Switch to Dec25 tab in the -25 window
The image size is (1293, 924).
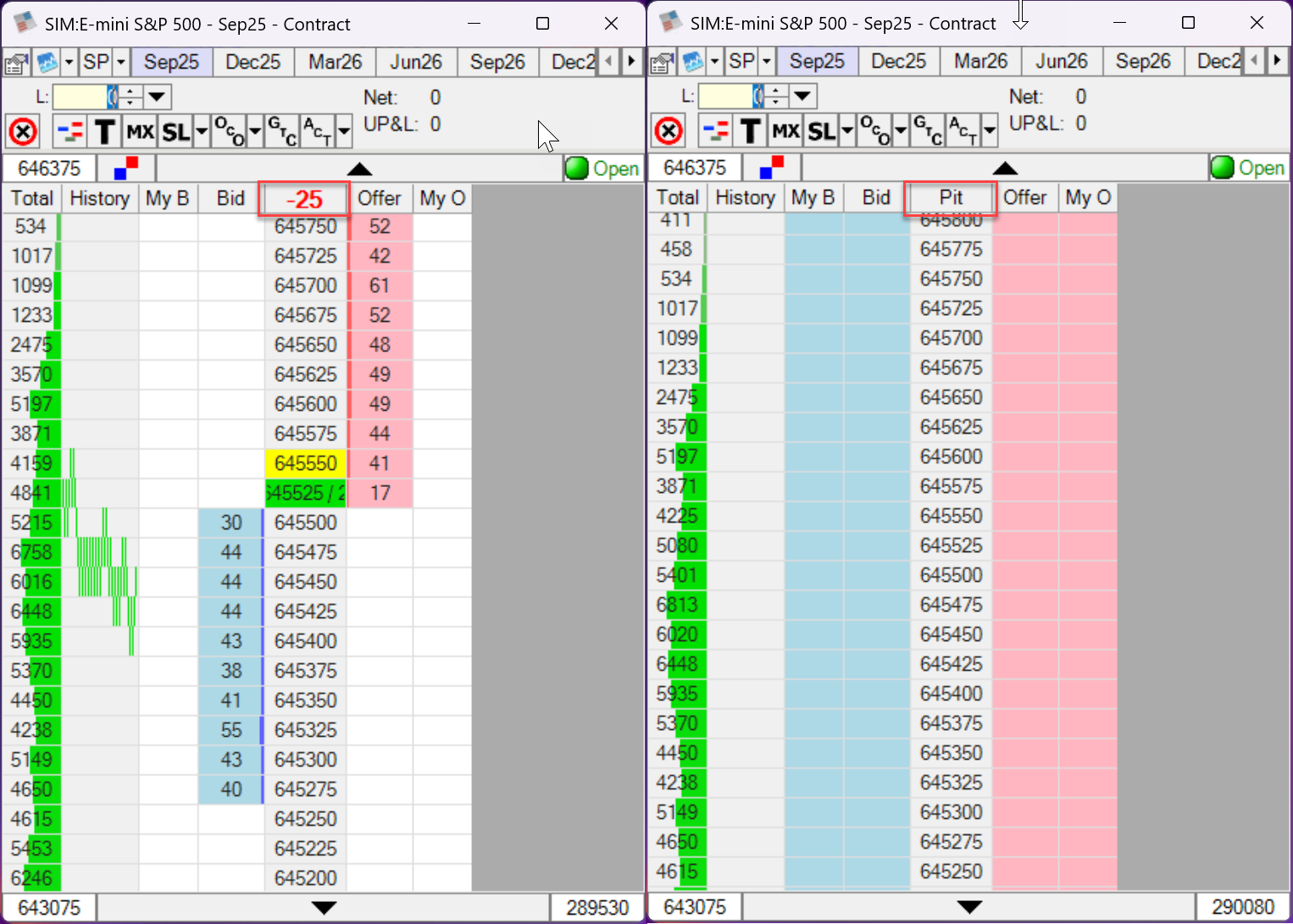[x=252, y=63]
